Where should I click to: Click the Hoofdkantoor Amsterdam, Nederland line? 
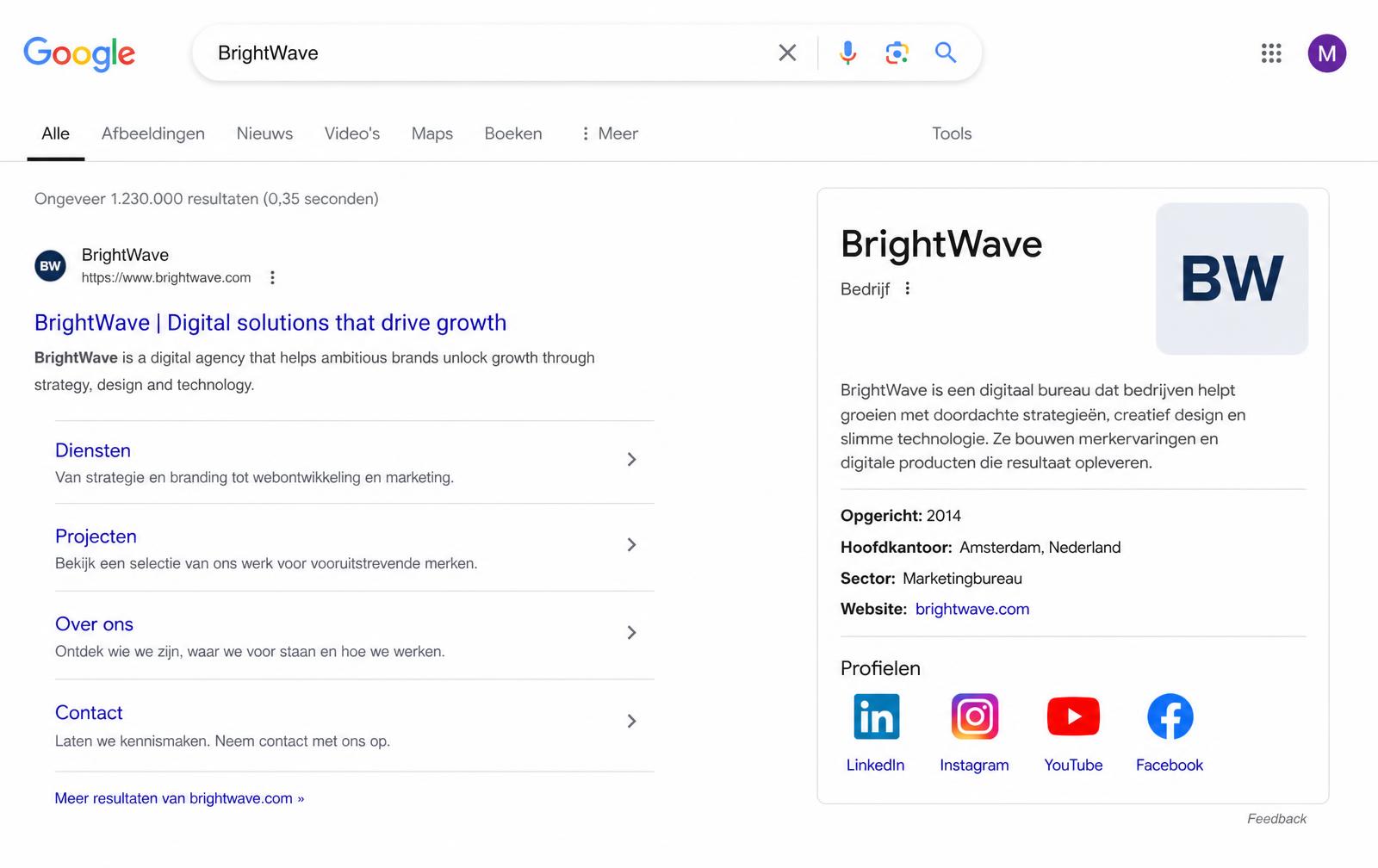[x=981, y=548]
